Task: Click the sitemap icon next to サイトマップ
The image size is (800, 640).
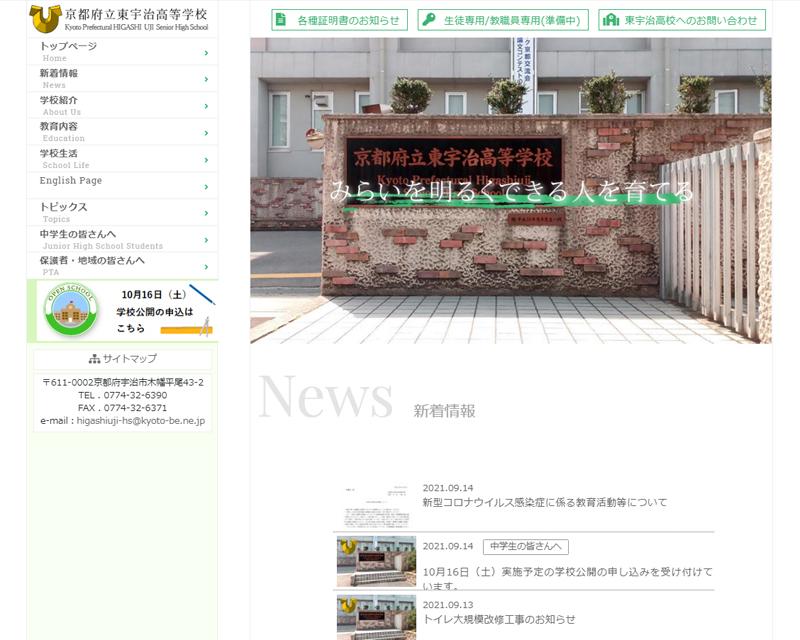Action: 94,359
